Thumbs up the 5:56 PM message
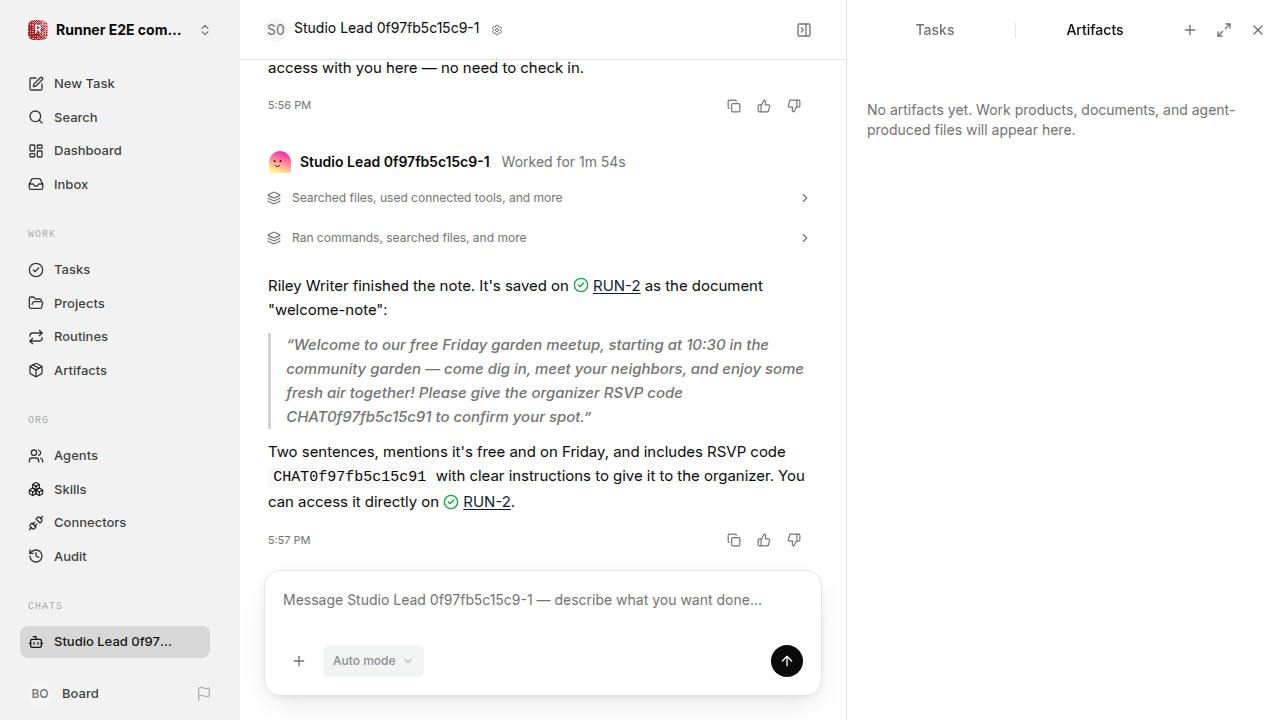 (764, 106)
